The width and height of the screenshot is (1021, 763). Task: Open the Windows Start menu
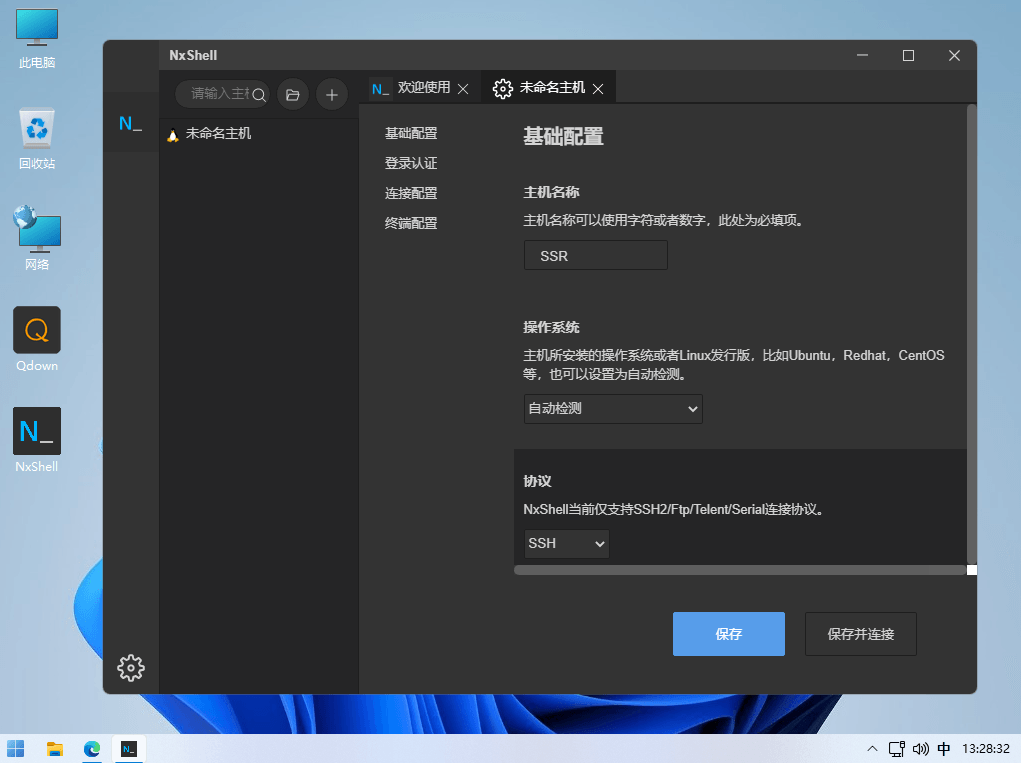click(16, 749)
